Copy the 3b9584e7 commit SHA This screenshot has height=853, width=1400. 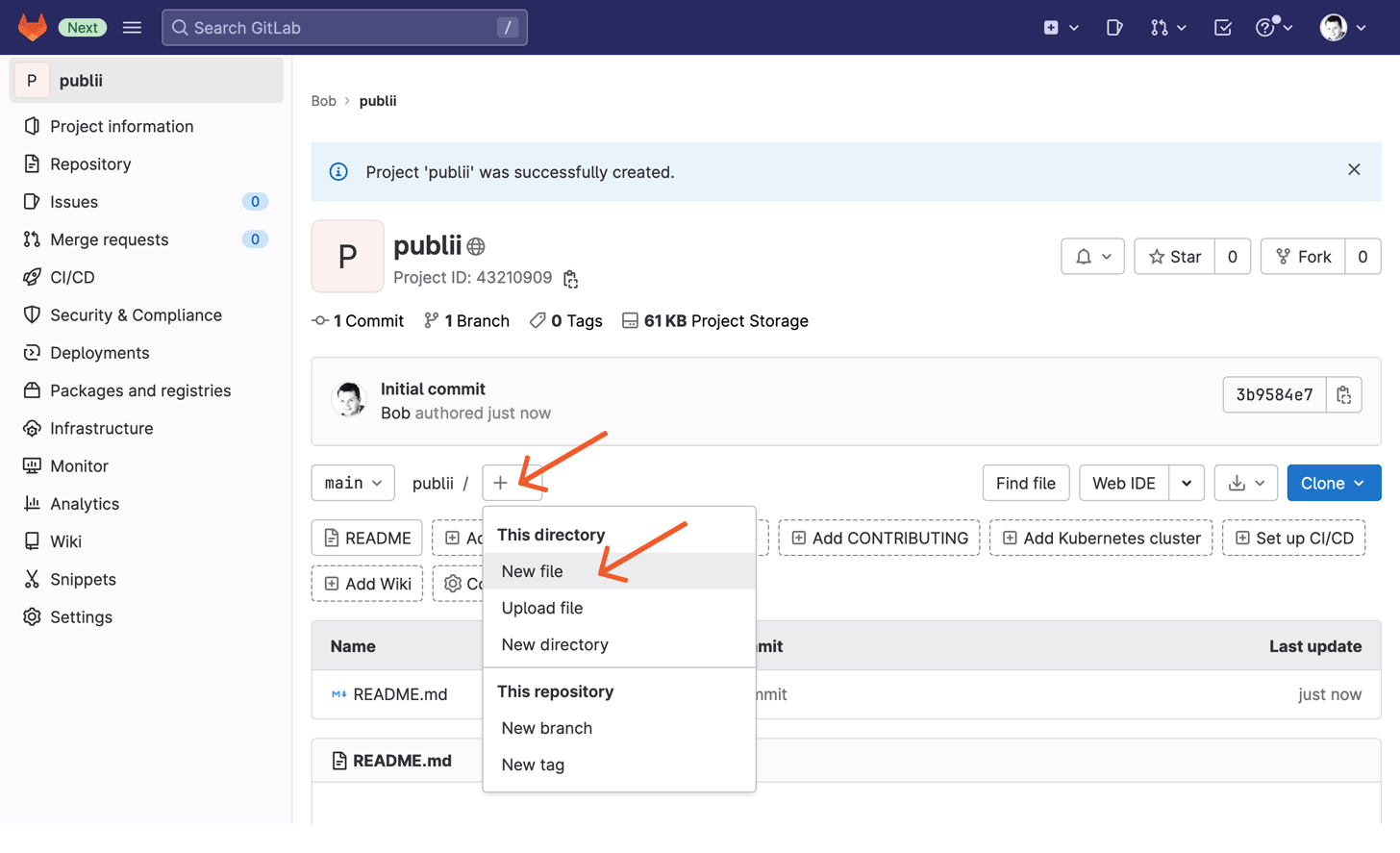tap(1344, 394)
